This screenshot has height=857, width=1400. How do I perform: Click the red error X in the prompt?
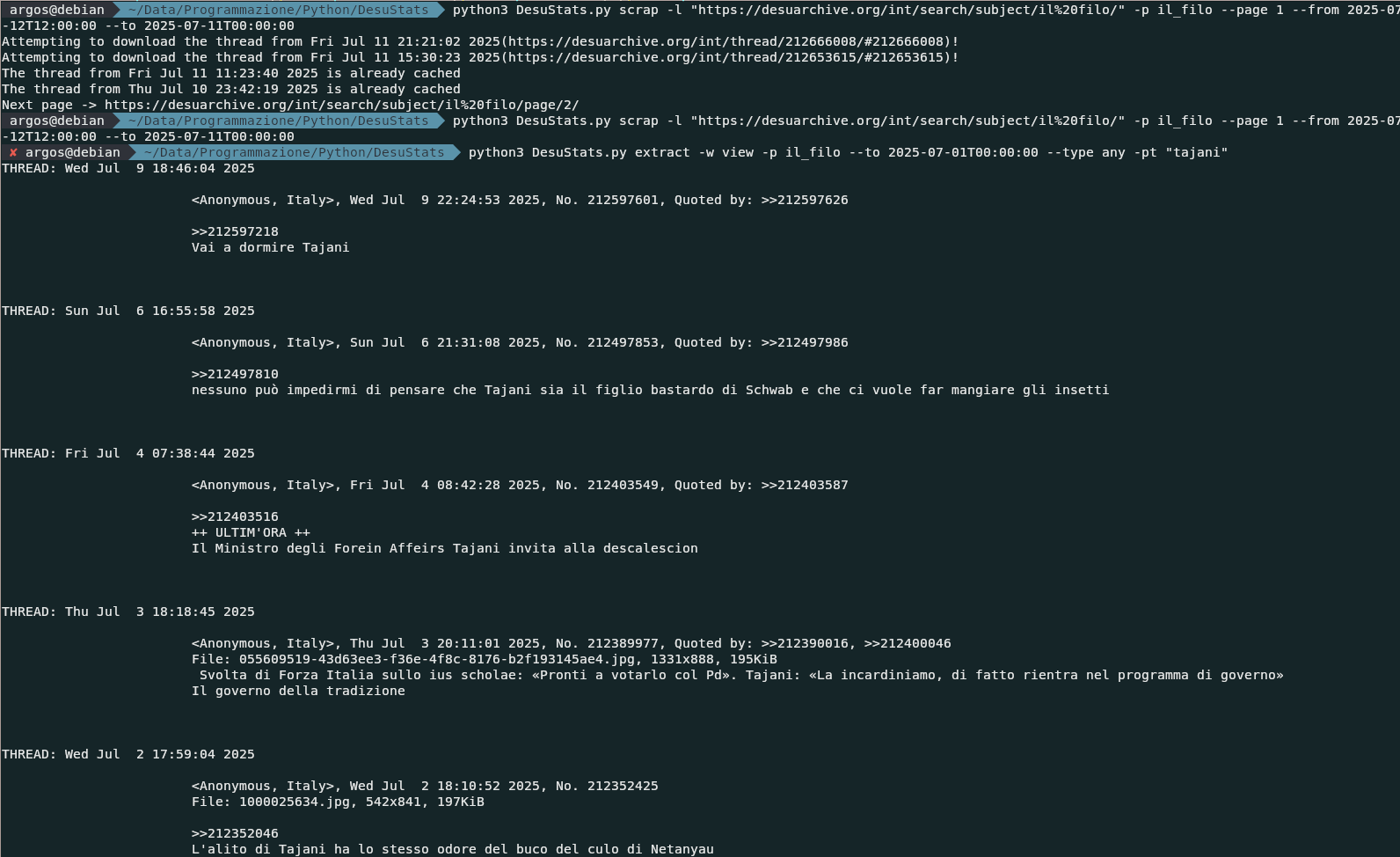[x=13, y=152]
